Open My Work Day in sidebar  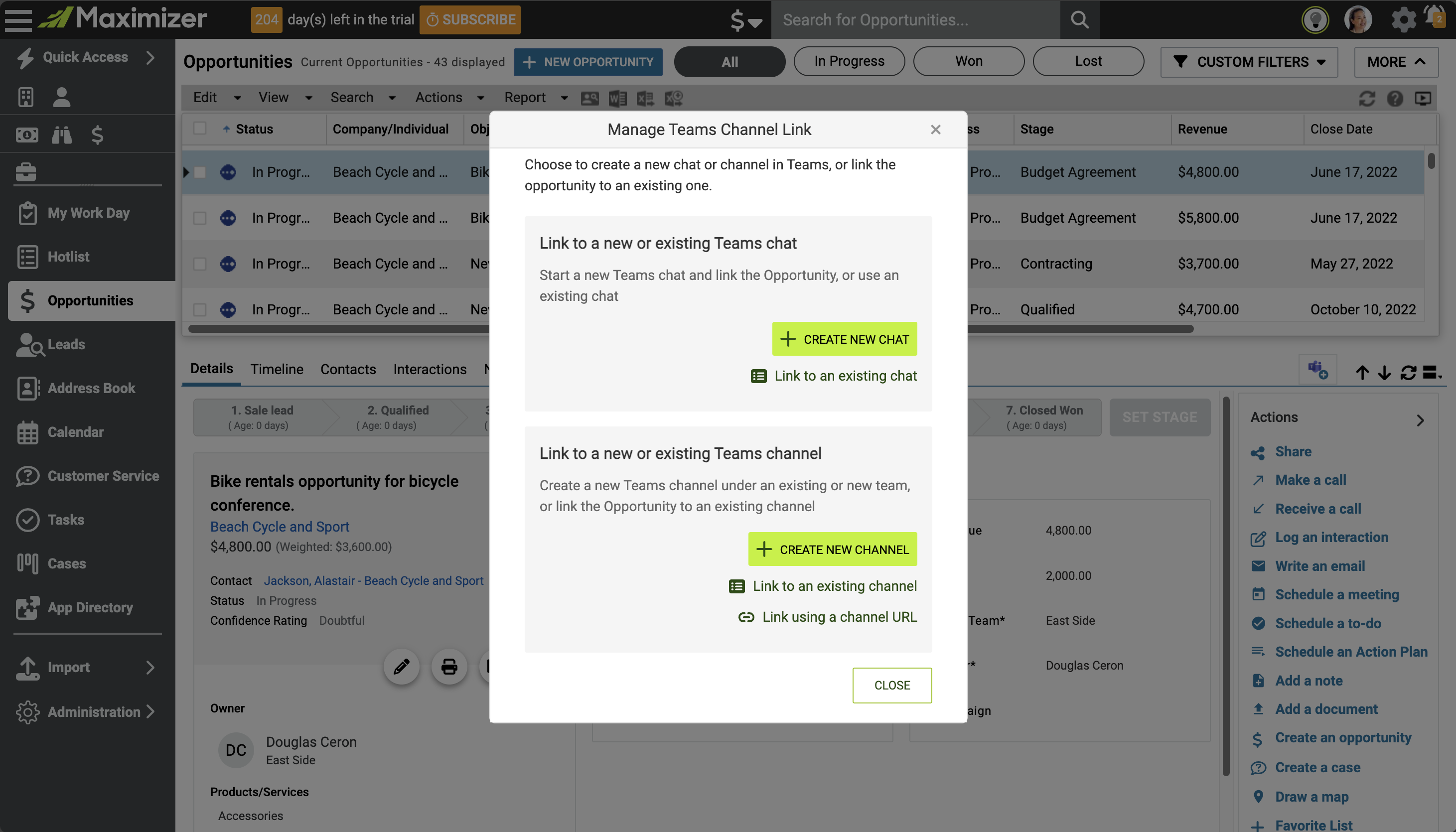[89, 213]
